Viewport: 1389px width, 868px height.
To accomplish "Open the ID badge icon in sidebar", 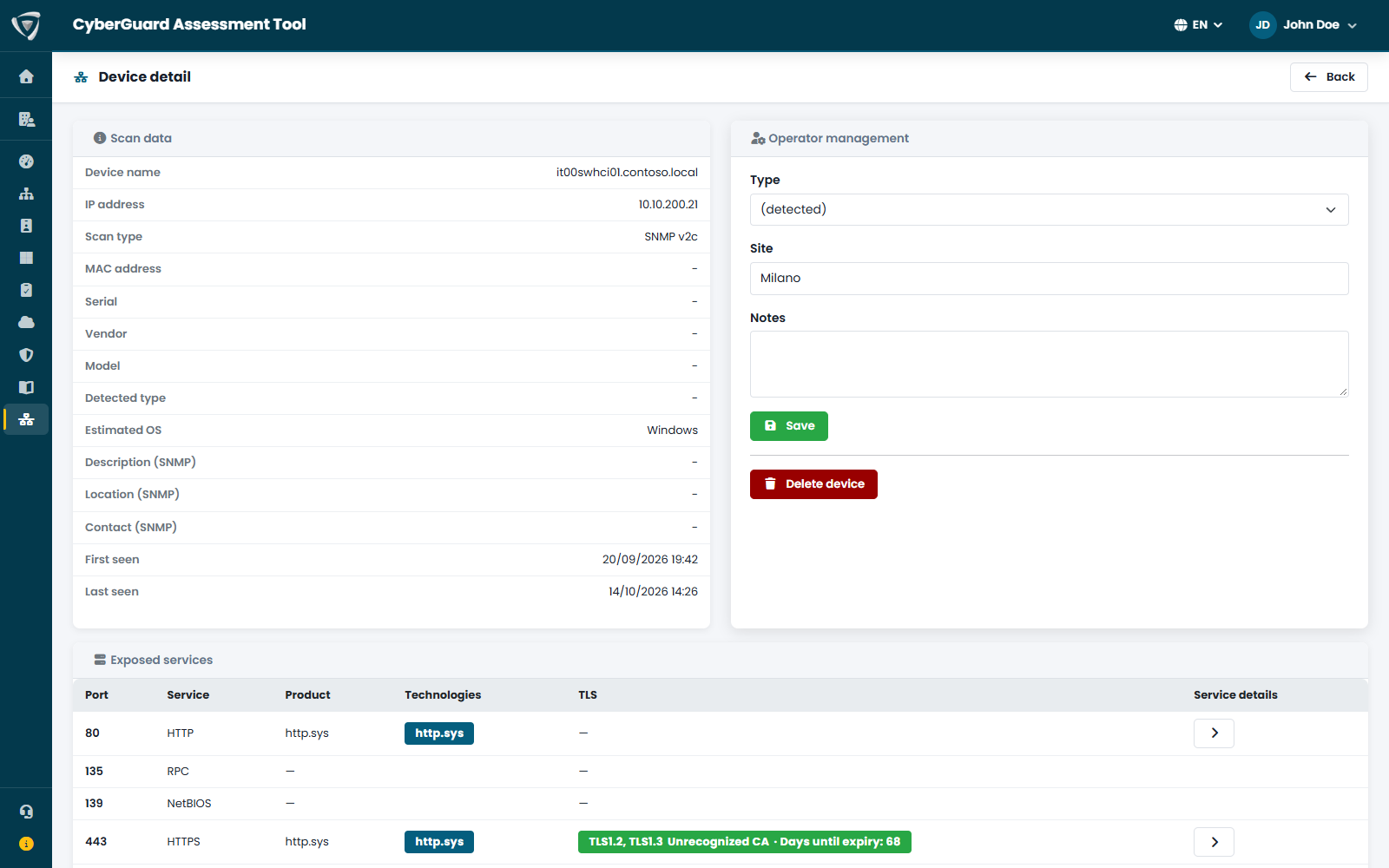I will coord(26,226).
